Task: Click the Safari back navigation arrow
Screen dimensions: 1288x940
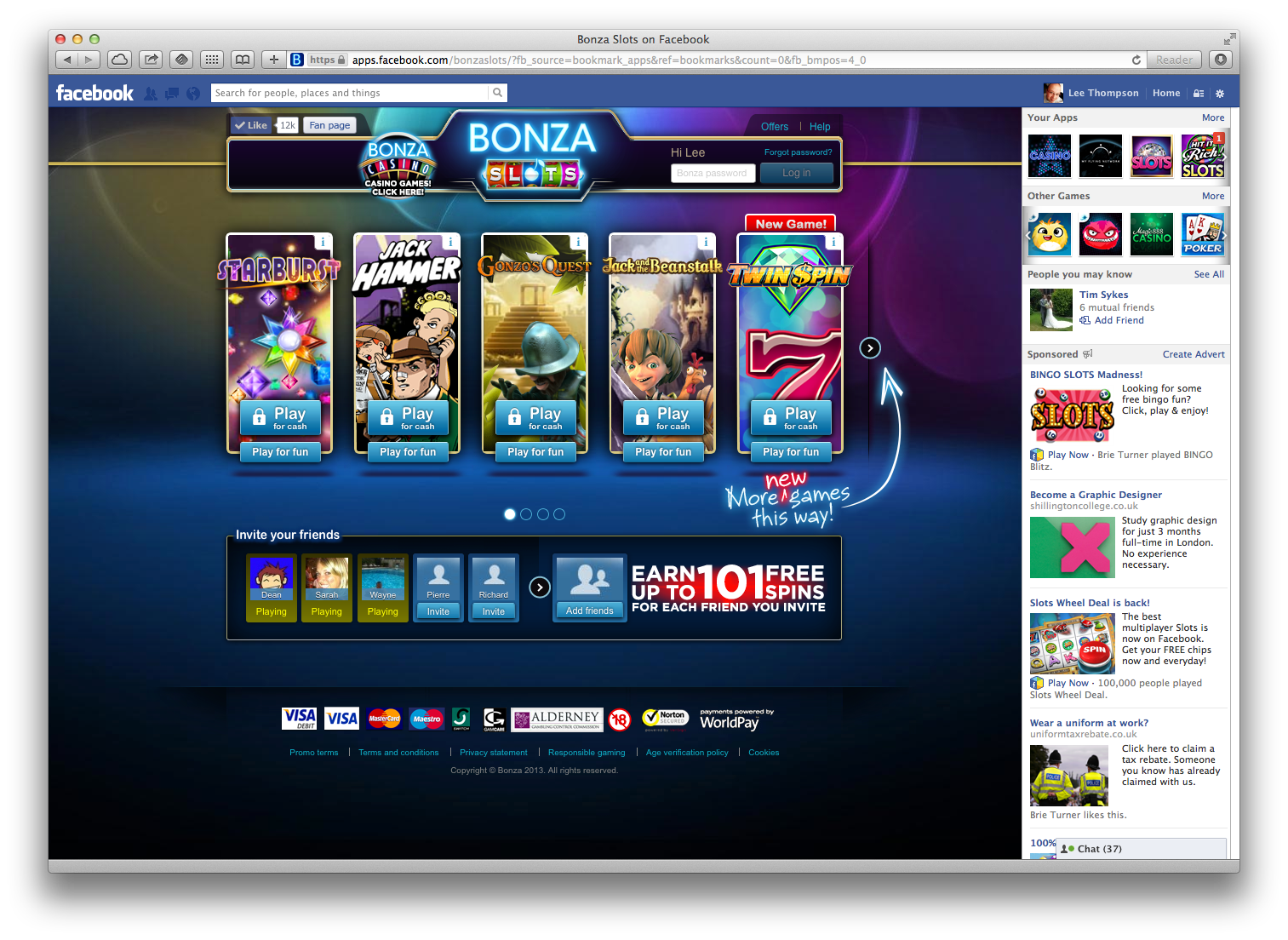Action: (x=67, y=60)
